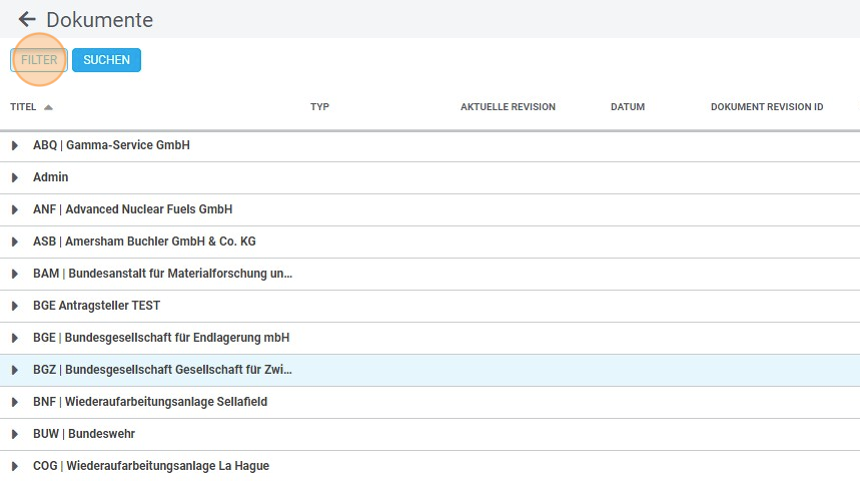This screenshot has height=481, width=860.
Task: Expand the Admin group
Action: coord(15,178)
